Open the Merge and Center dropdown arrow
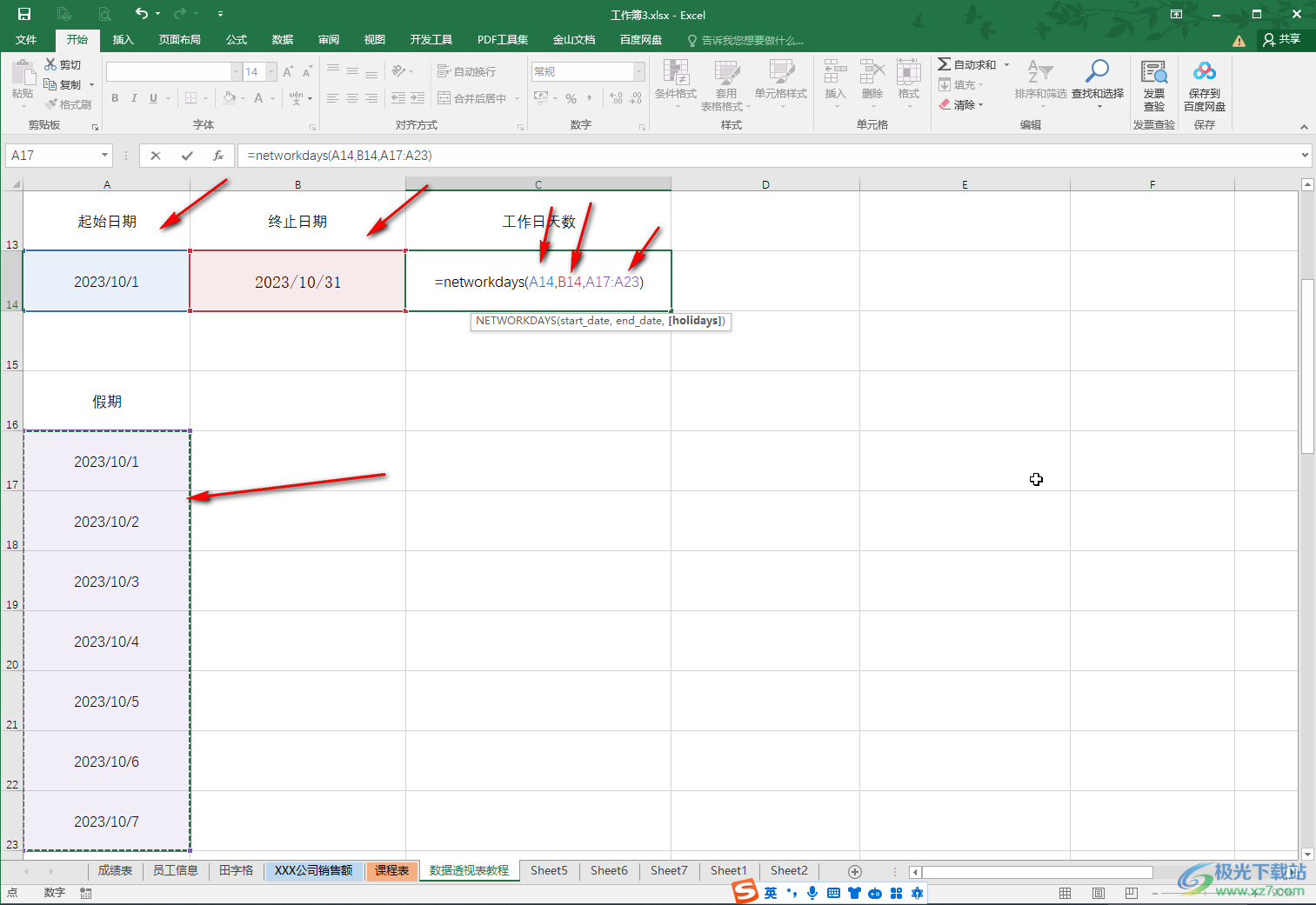Viewport: 1316px width, 905px height. (517, 98)
